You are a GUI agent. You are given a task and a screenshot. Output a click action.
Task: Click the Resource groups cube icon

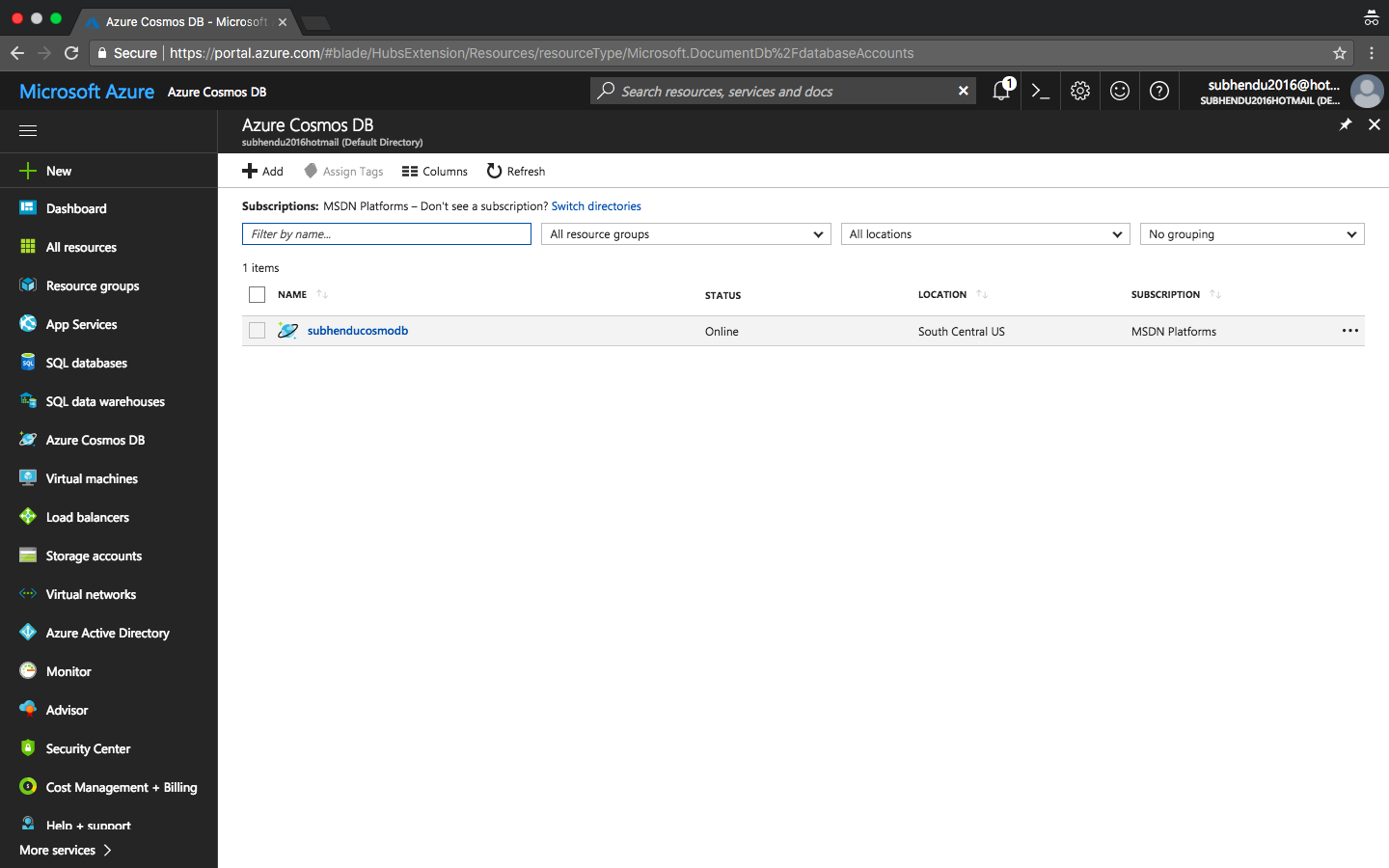tap(28, 285)
